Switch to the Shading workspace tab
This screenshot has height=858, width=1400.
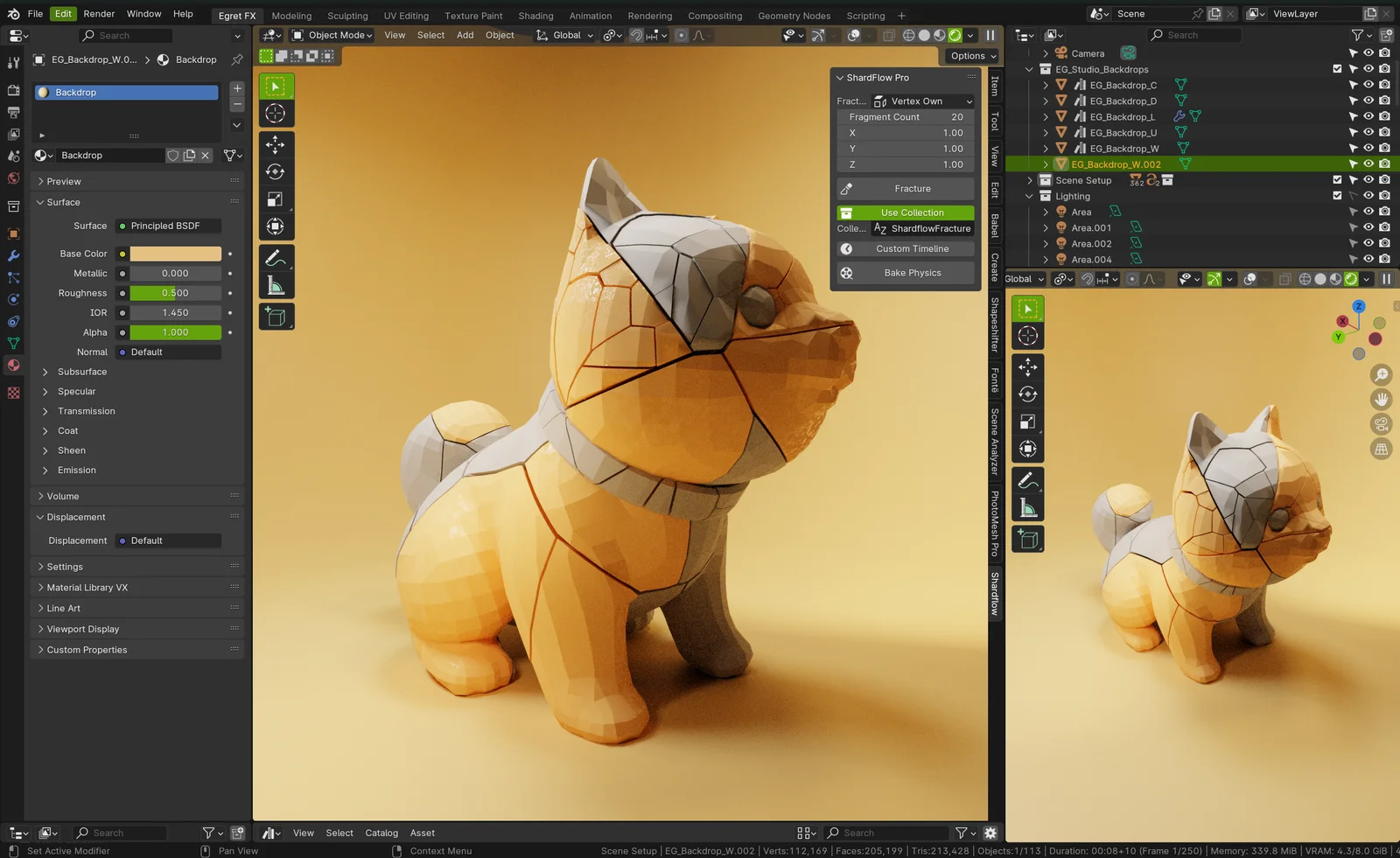pyautogui.click(x=535, y=15)
